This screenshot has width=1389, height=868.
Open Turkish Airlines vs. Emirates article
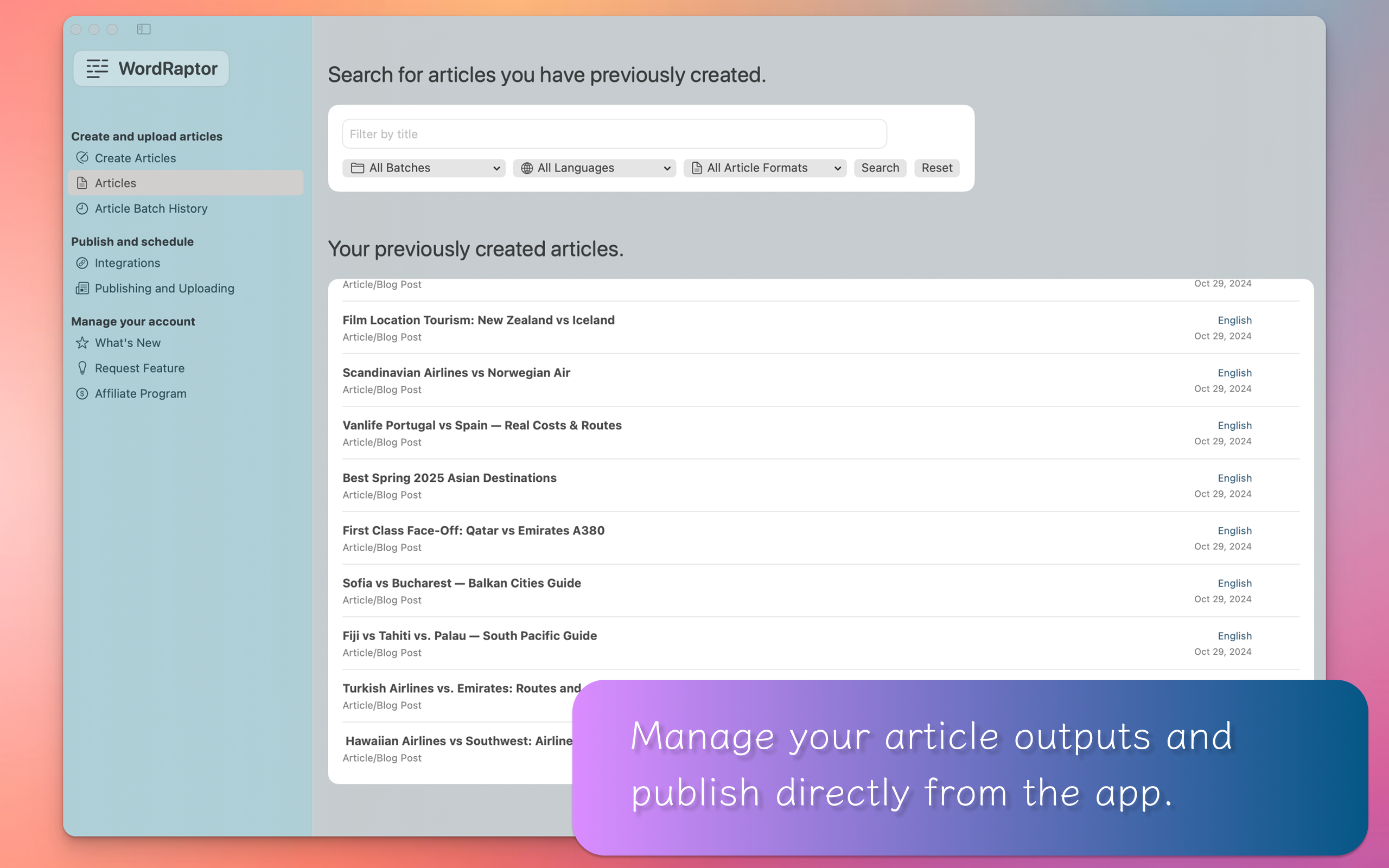(462, 688)
